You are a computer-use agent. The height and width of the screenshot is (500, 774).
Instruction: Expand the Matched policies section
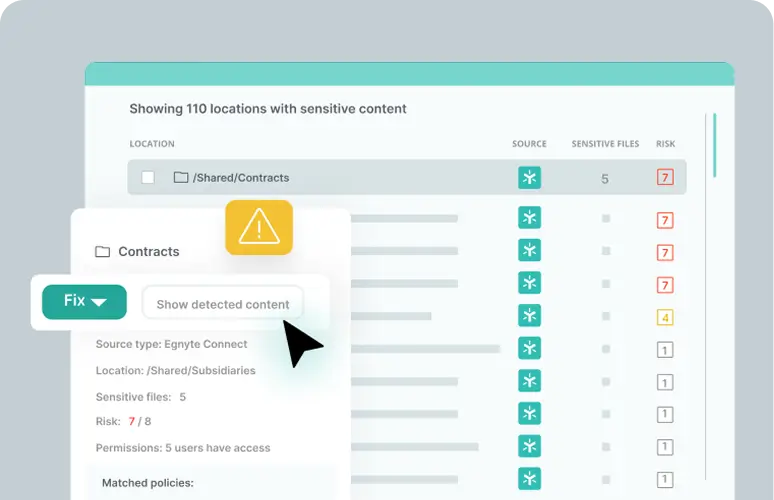tap(147, 483)
